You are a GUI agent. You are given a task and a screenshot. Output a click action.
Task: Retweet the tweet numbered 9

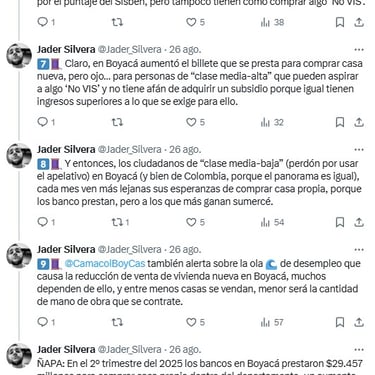tap(117, 322)
